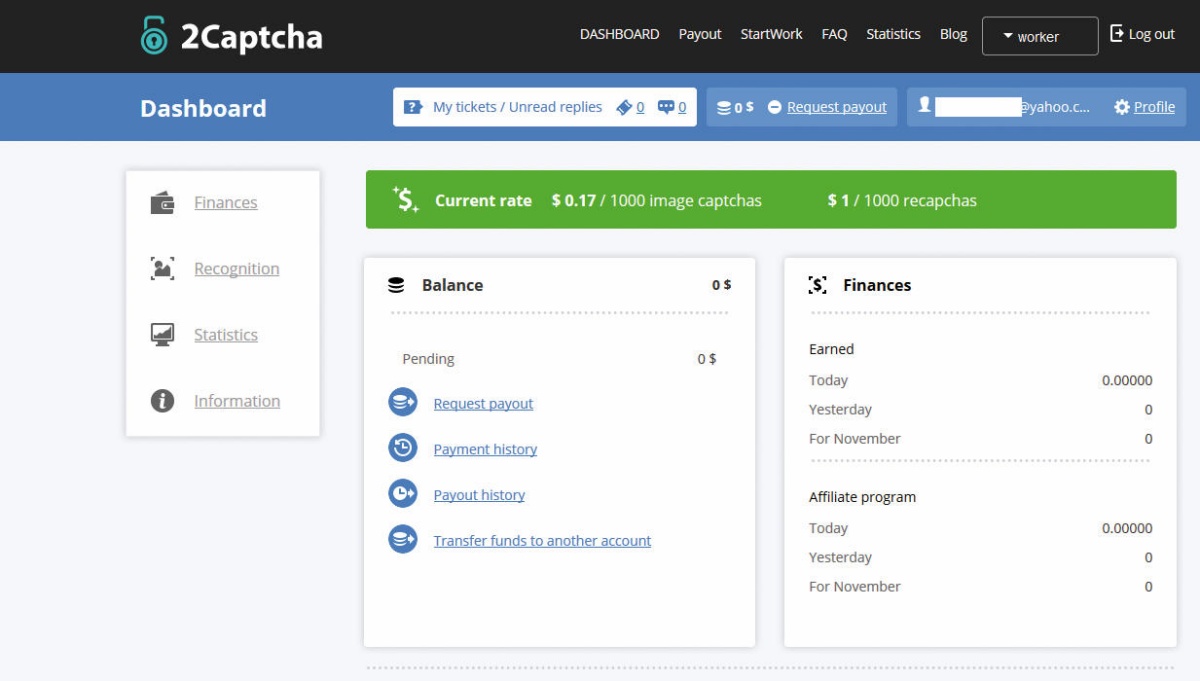Viewport: 1200px width, 681px height.
Task: Click the Payment history clock icon
Action: click(403, 448)
